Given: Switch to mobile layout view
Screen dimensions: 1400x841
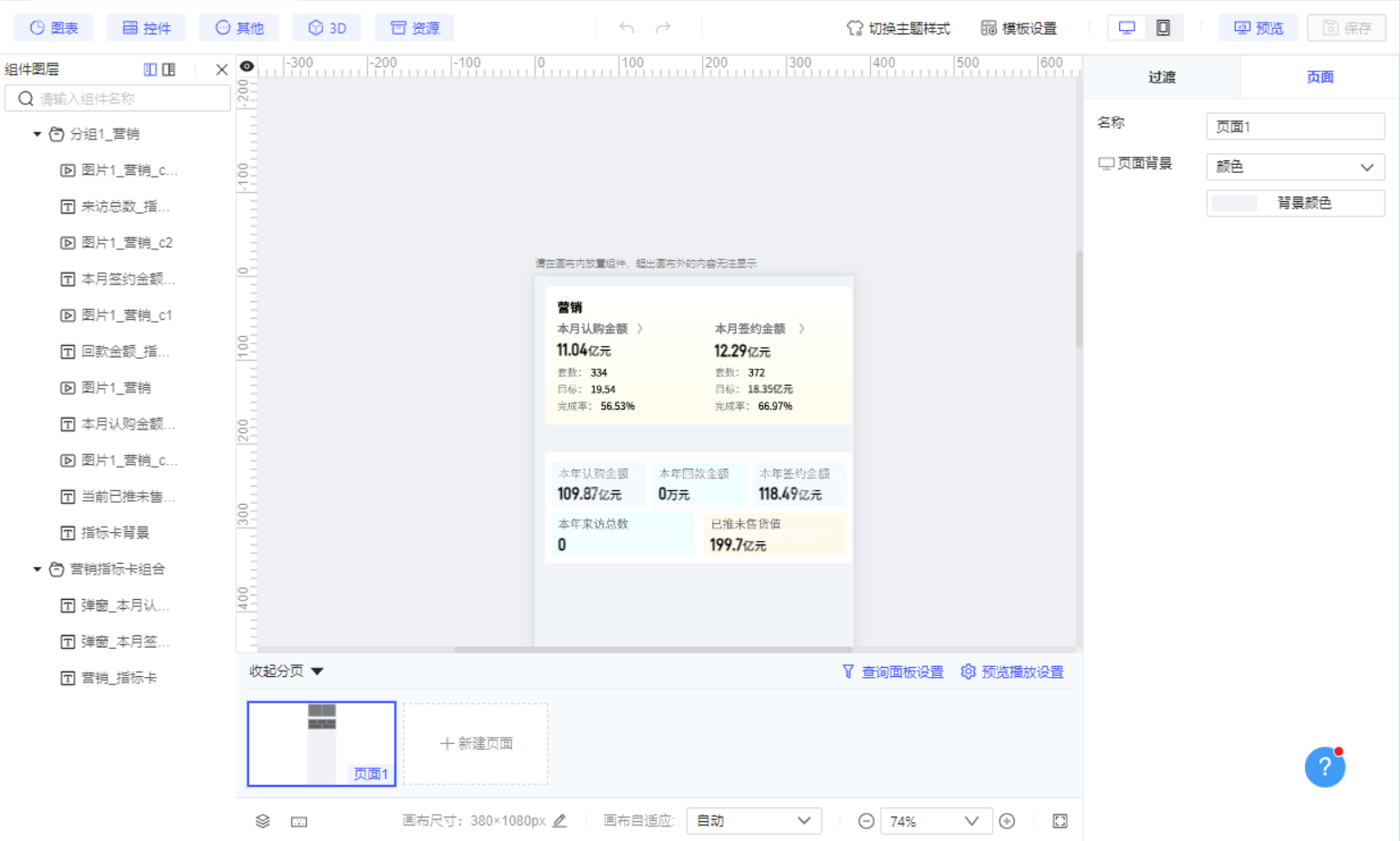Looking at the screenshot, I should click(x=1163, y=28).
